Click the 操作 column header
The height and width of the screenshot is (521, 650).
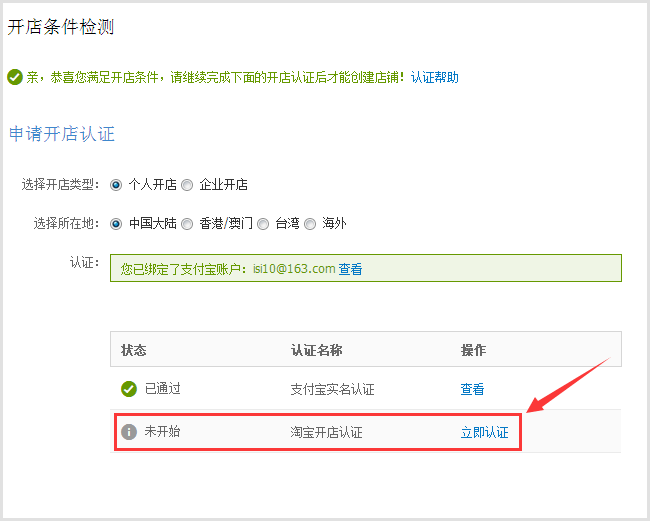pos(473,350)
